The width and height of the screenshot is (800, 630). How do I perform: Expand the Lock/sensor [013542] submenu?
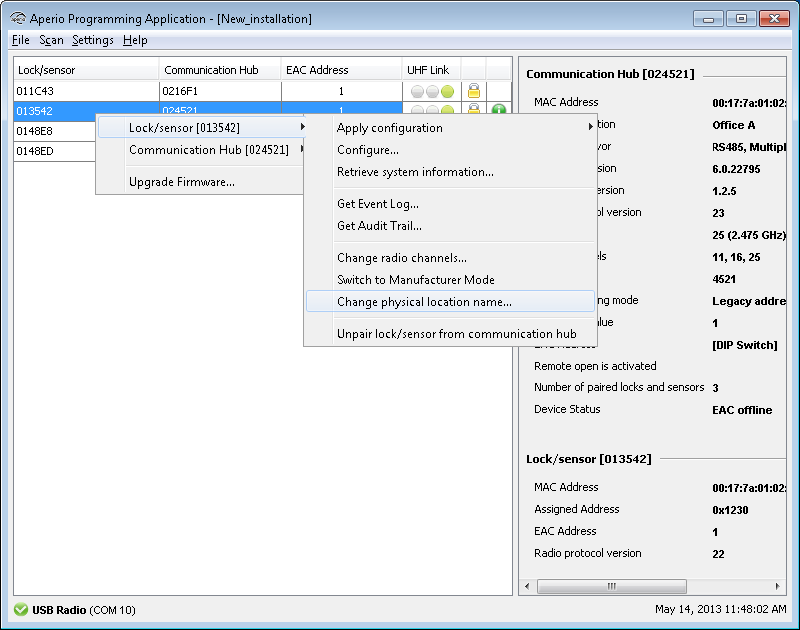pyautogui.click(x=202, y=128)
